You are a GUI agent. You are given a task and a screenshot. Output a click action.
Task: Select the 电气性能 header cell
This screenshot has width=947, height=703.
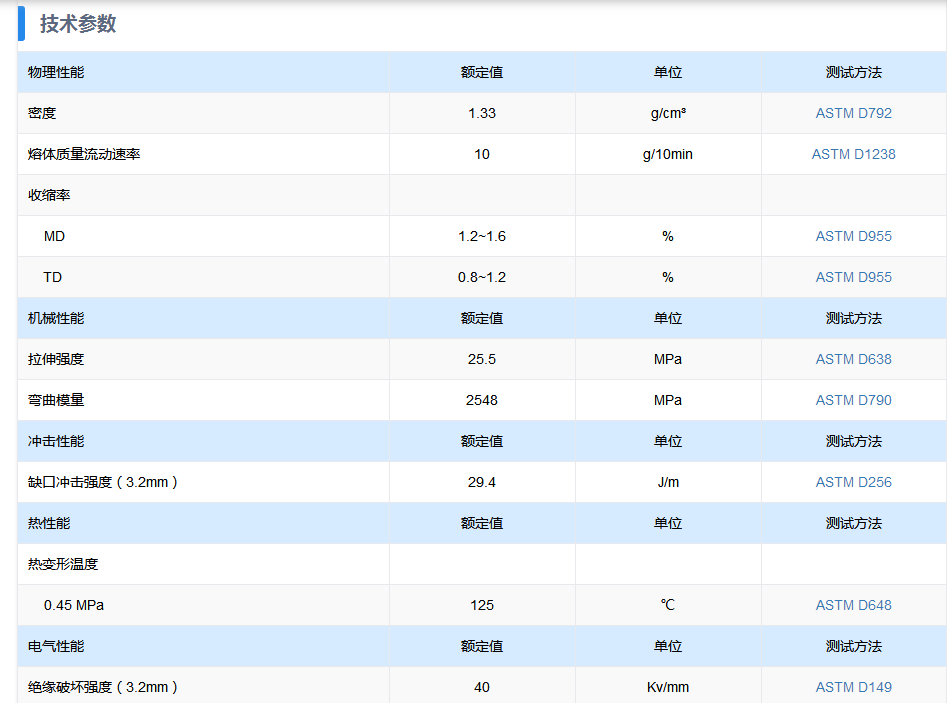pos(56,646)
